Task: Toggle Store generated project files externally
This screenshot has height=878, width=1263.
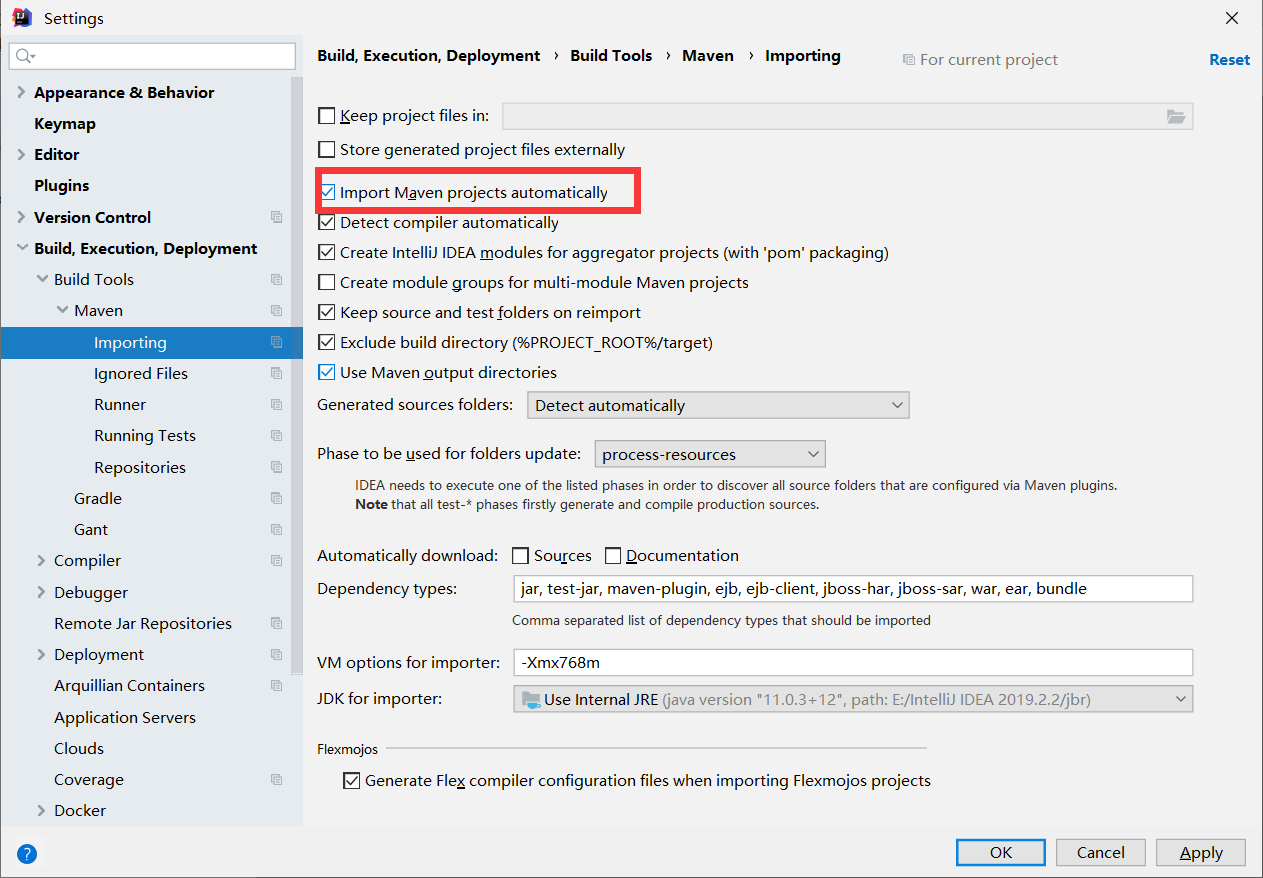Action: pyautogui.click(x=326, y=150)
